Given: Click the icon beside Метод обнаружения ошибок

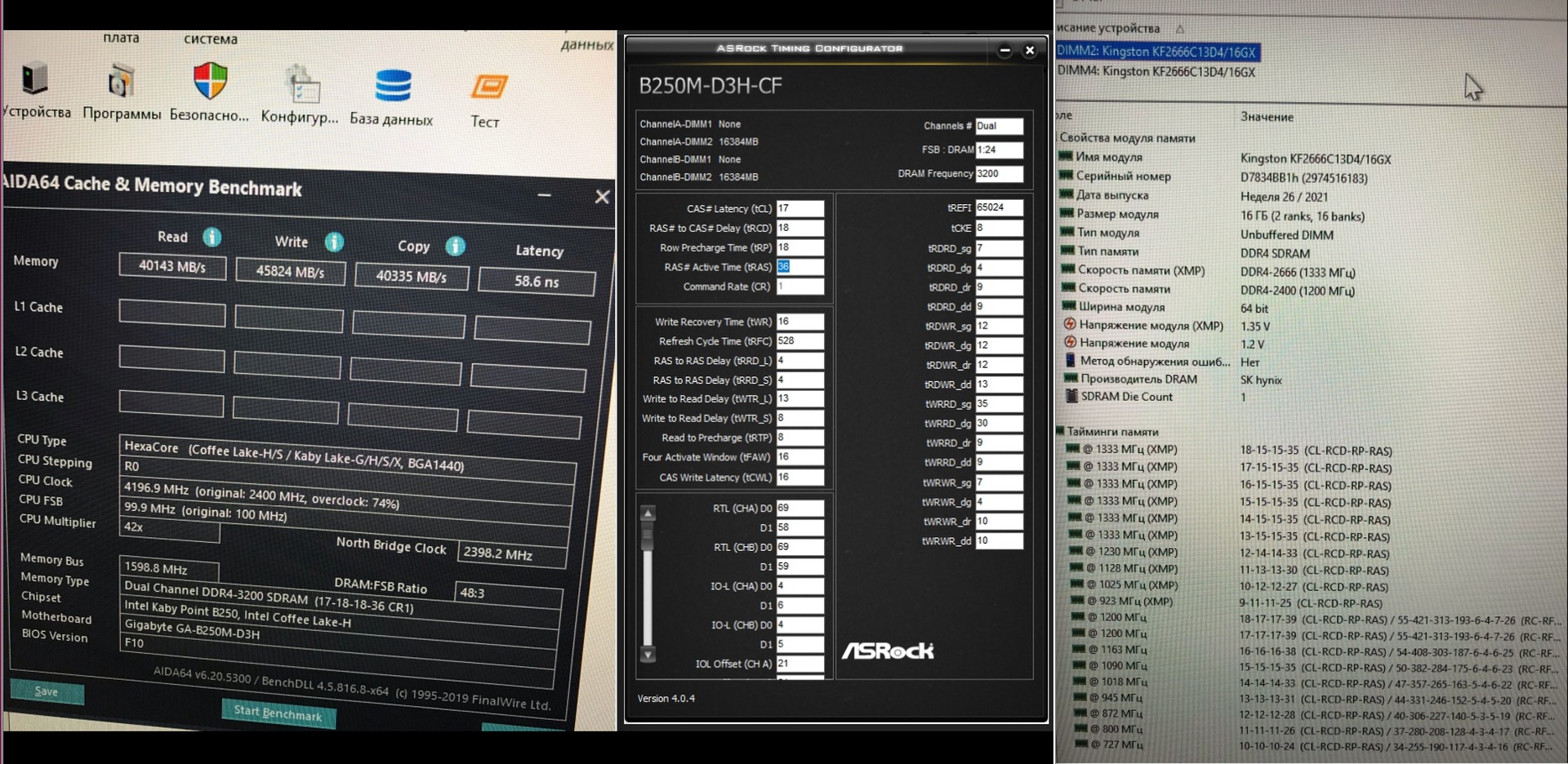Looking at the screenshot, I should coord(1071,360).
